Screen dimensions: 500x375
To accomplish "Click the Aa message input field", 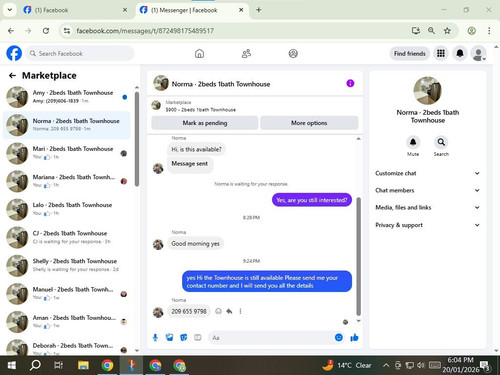I will (x=271, y=338).
